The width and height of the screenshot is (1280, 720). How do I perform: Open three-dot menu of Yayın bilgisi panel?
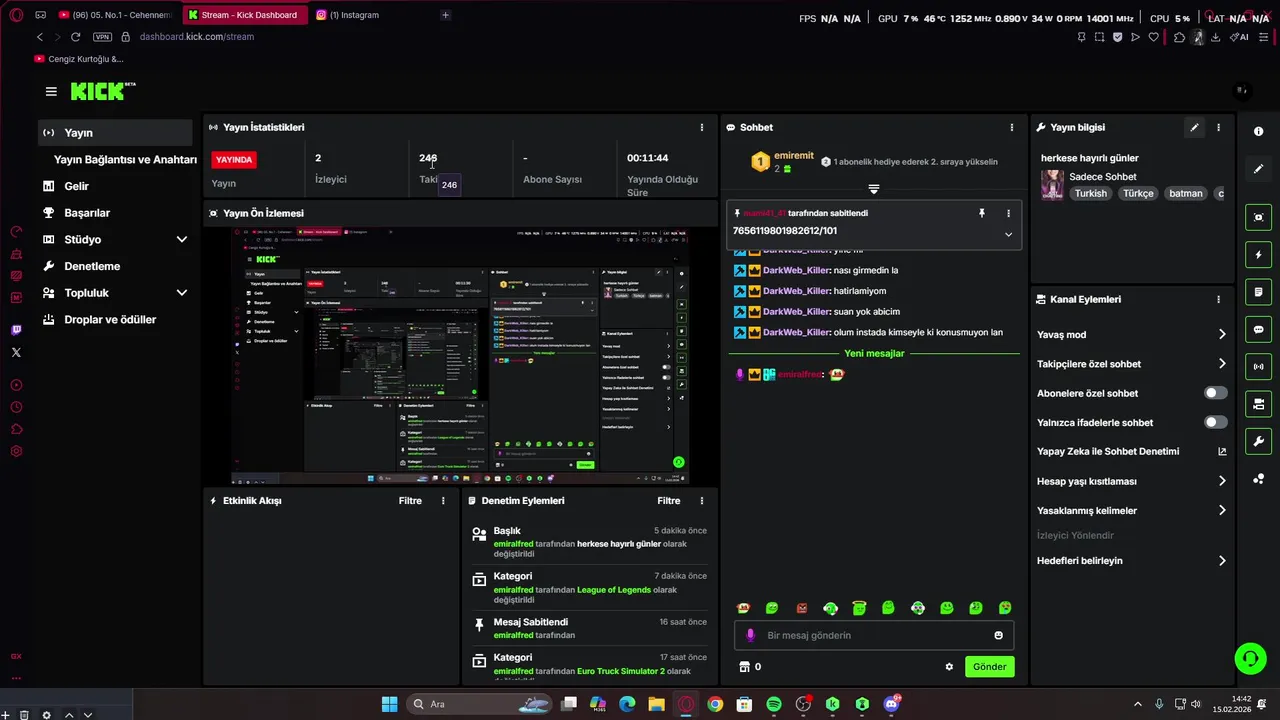[1218, 127]
